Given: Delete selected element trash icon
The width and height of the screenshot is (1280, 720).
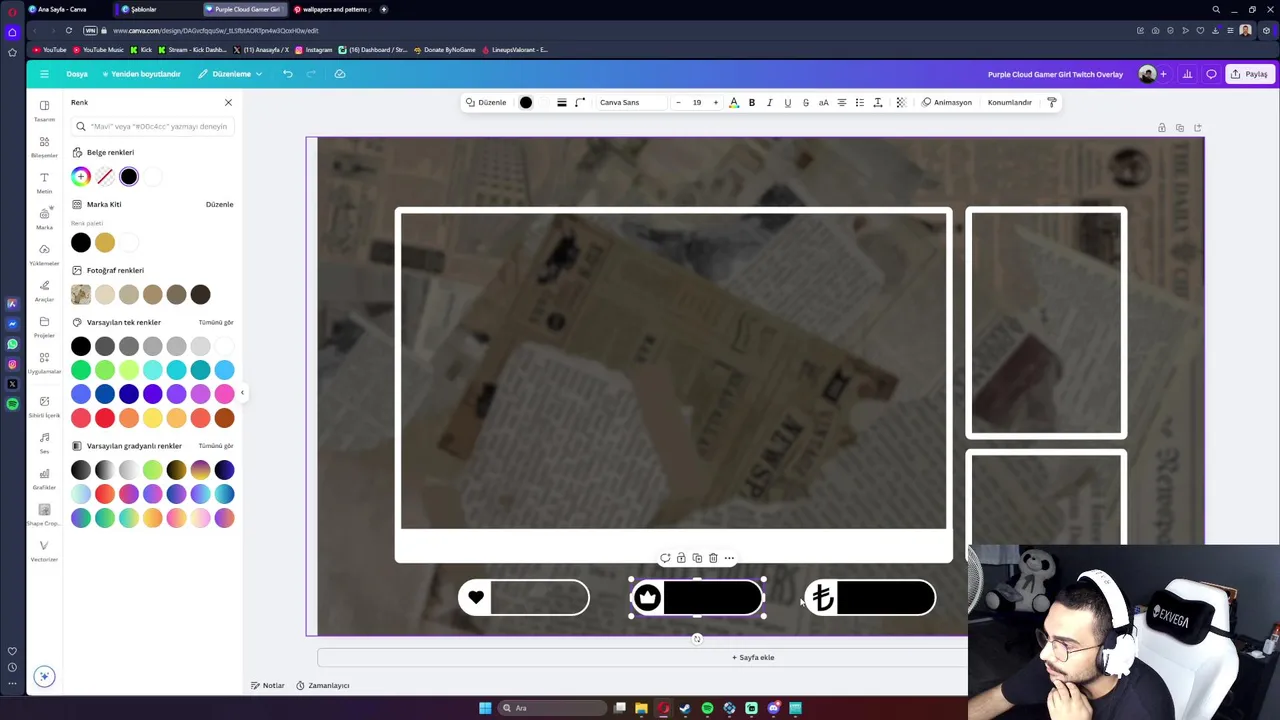Looking at the screenshot, I should point(713,558).
